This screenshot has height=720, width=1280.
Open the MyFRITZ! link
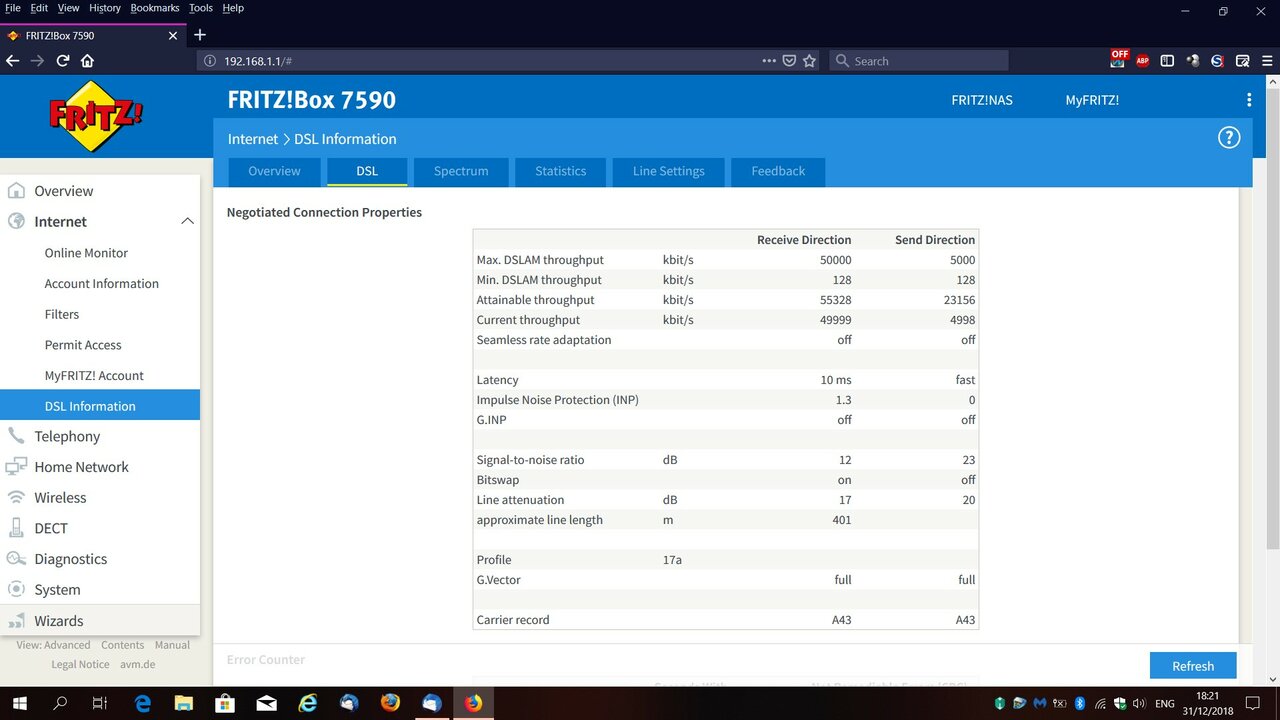pyautogui.click(x=1092, y=100)
